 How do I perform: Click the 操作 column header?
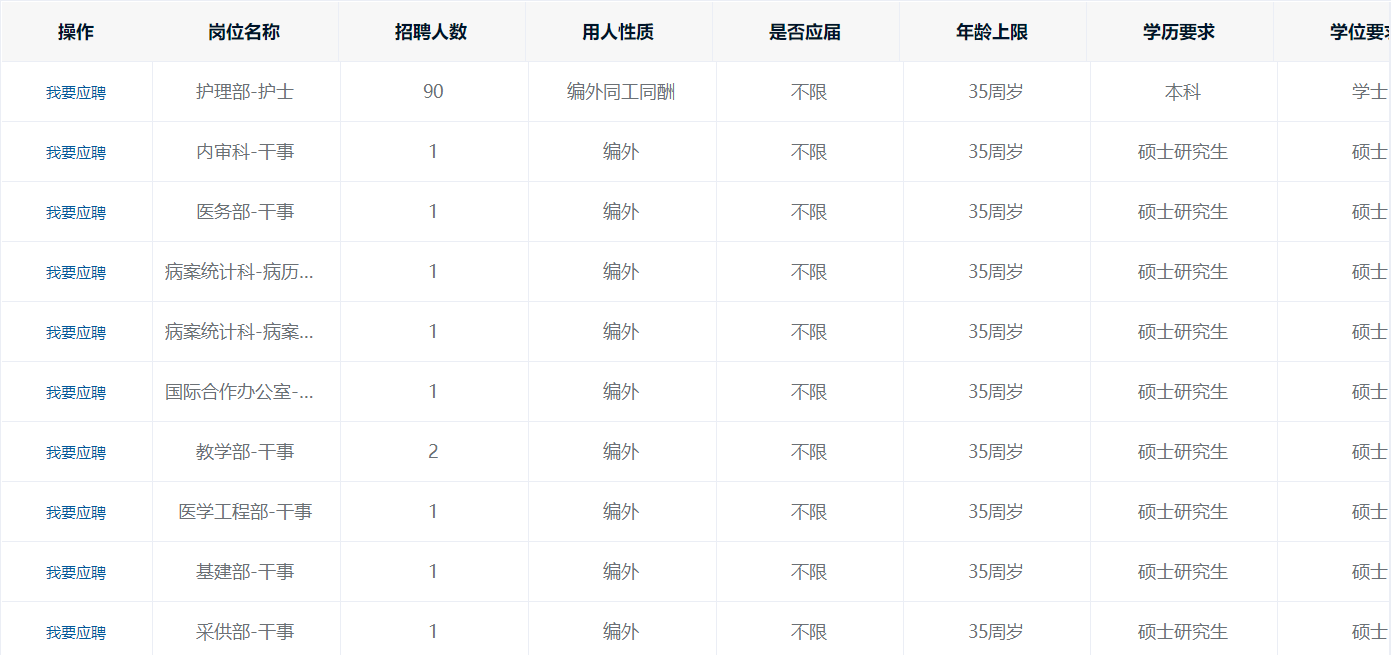76,32
